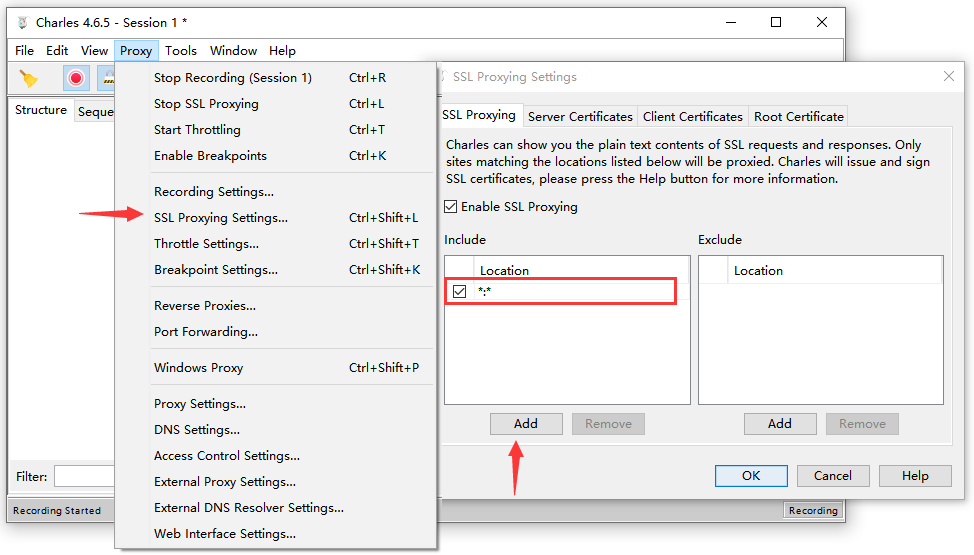Toggle Windows Proxy menu entry
Viewport: 974px width, 555px height.
pyautogui.click(x=276, y=369)
